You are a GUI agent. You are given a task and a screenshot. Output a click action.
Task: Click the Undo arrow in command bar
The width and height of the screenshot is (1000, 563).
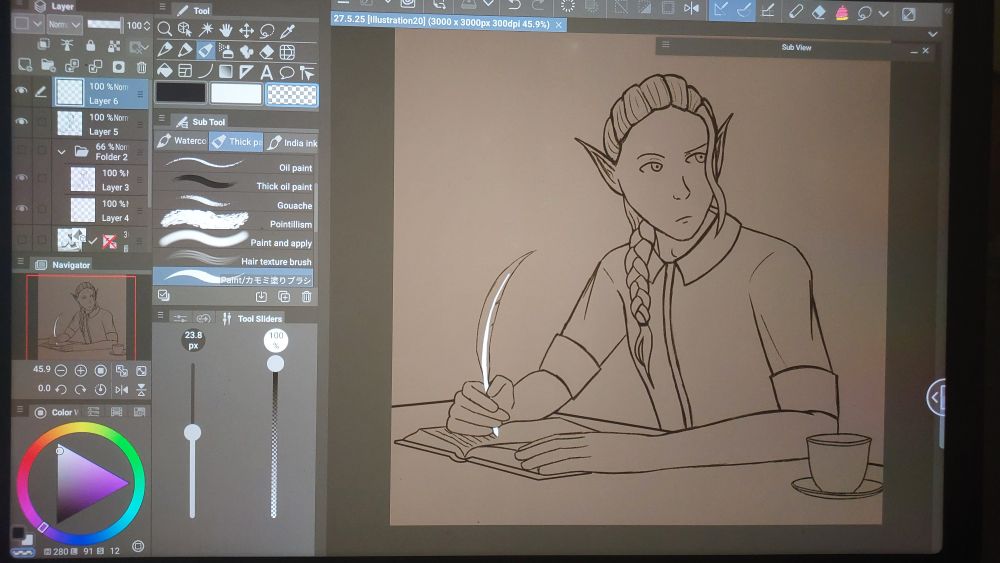(514, 5)
